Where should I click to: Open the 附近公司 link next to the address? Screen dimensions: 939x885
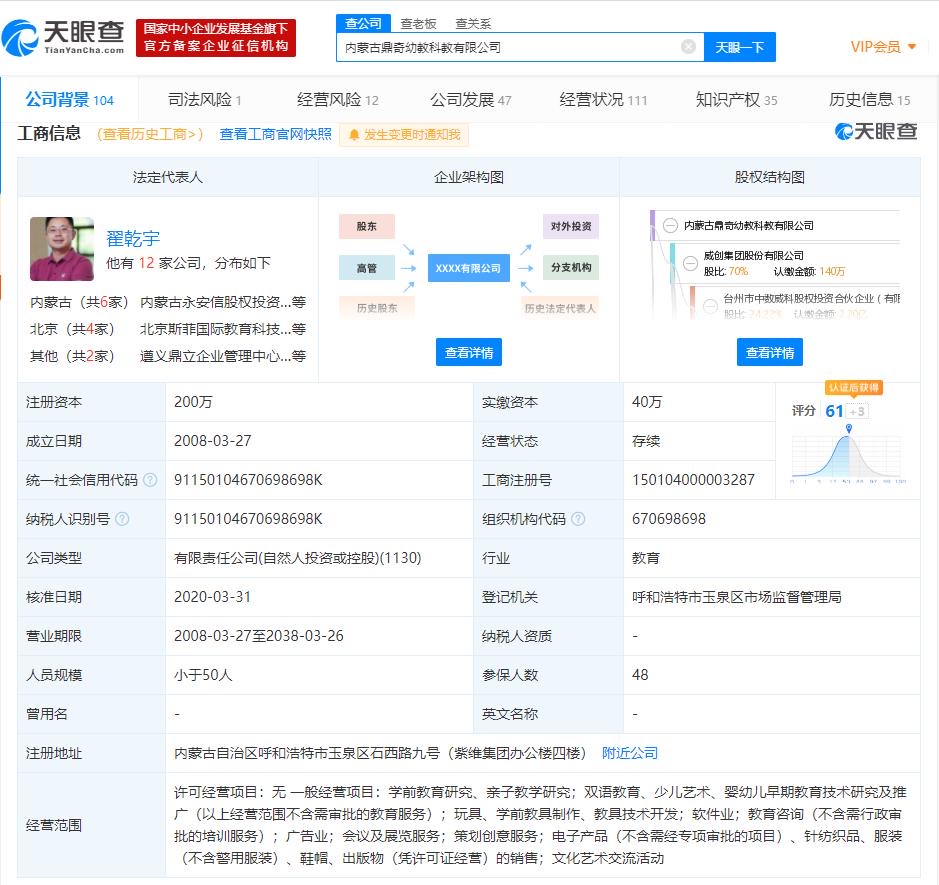pyautogui.click(x=629, y=753)
